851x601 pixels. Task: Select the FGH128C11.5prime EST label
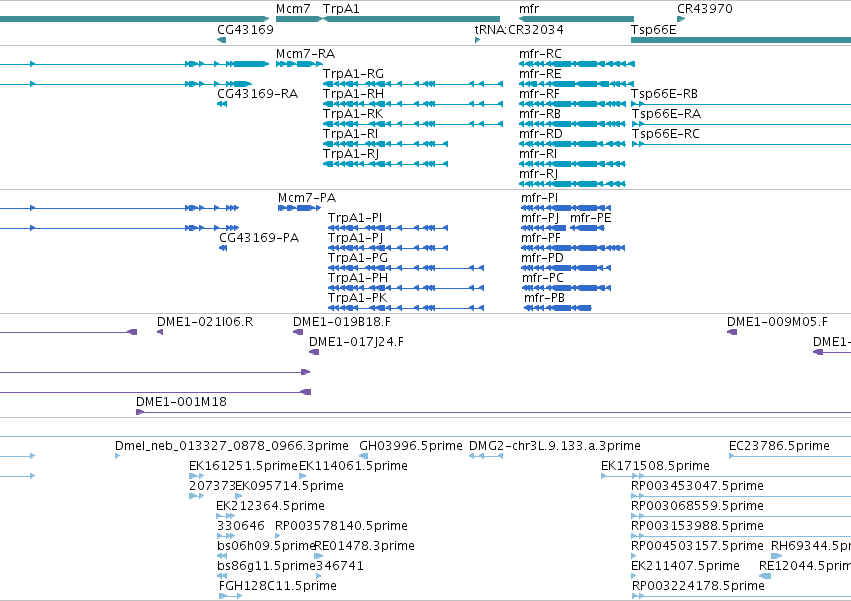click(x=278, y=586)
